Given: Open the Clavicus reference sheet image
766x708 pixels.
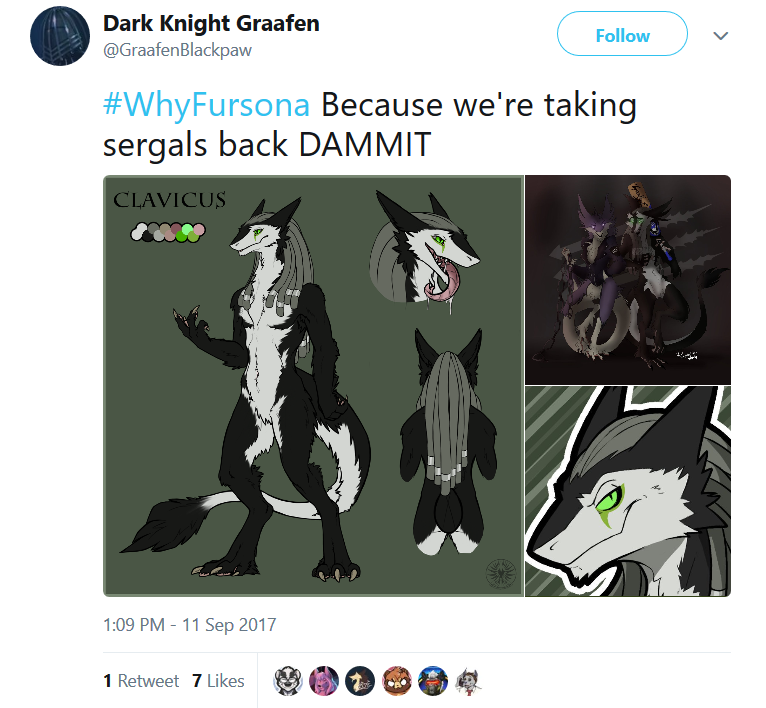Looking at the screenshot, I should (313, 386).
